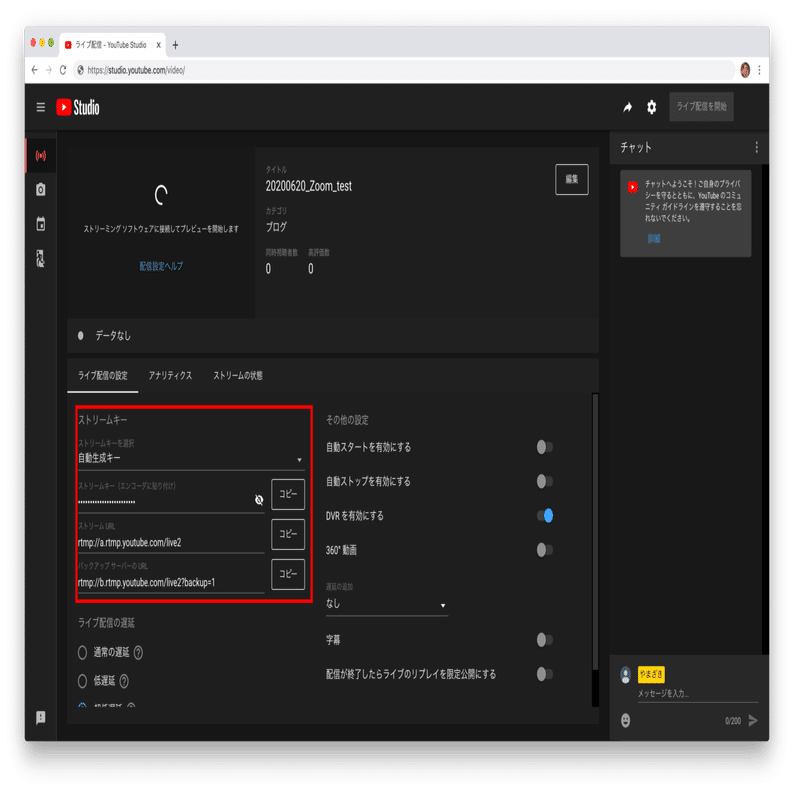The image size is (794, 794).
Task: Click the データなし status text
Action: 113,336
